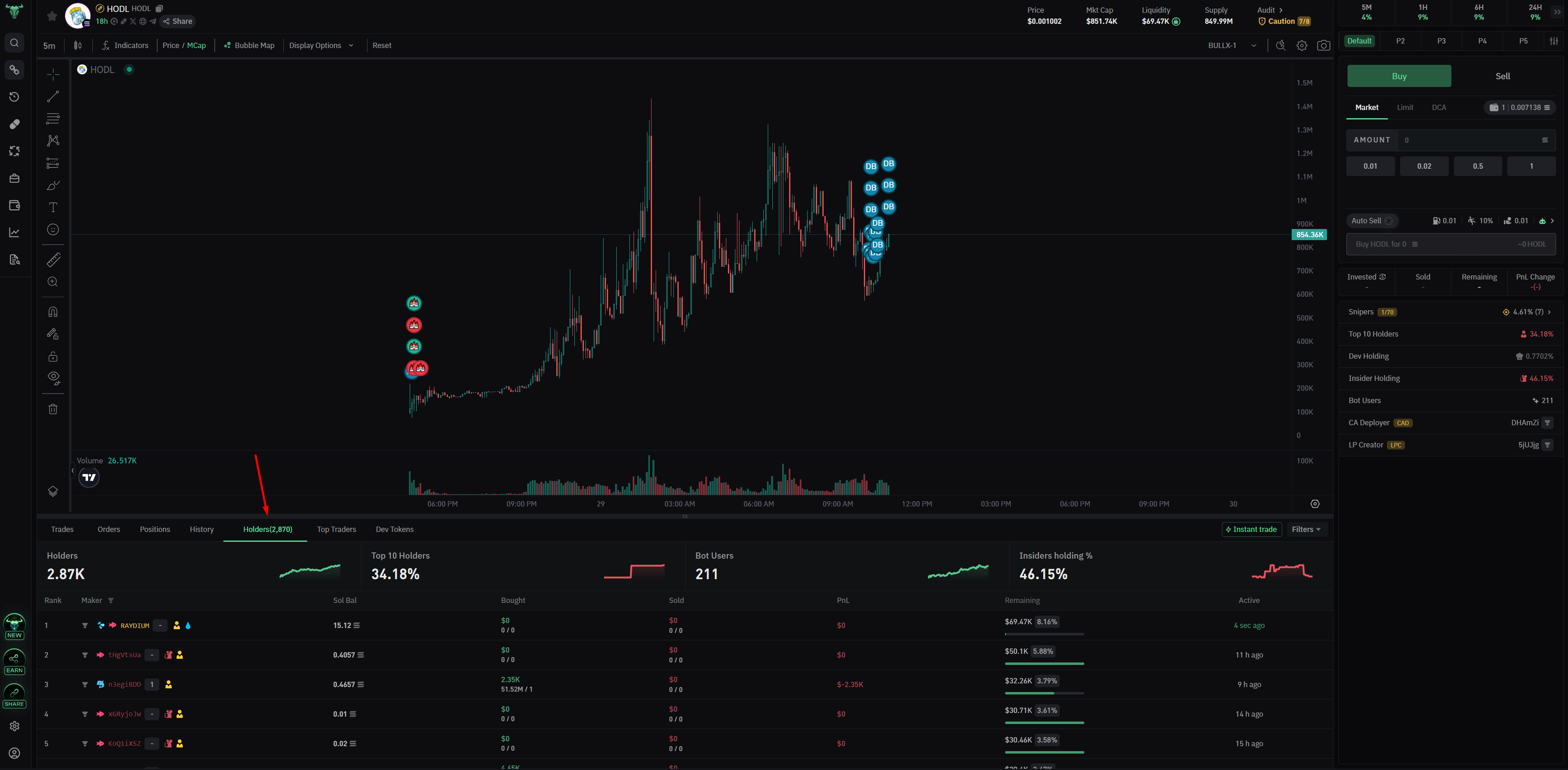Image resolution: width=1568 pixels, height=770 pixels.
Task: Open the Filters dropdown above the holders table
Action: (1306, 529)
